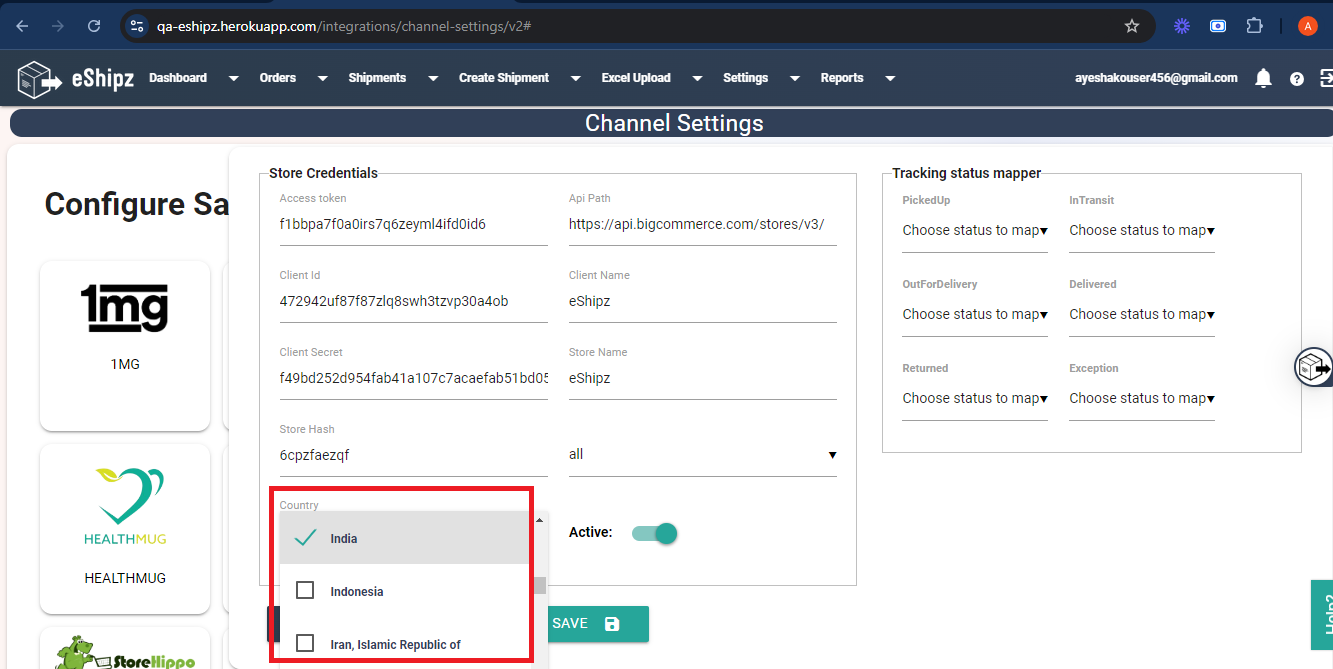This screenshot has height=669, width=1333.
Task: Click the Store Hash field
Action: point(414,456)
